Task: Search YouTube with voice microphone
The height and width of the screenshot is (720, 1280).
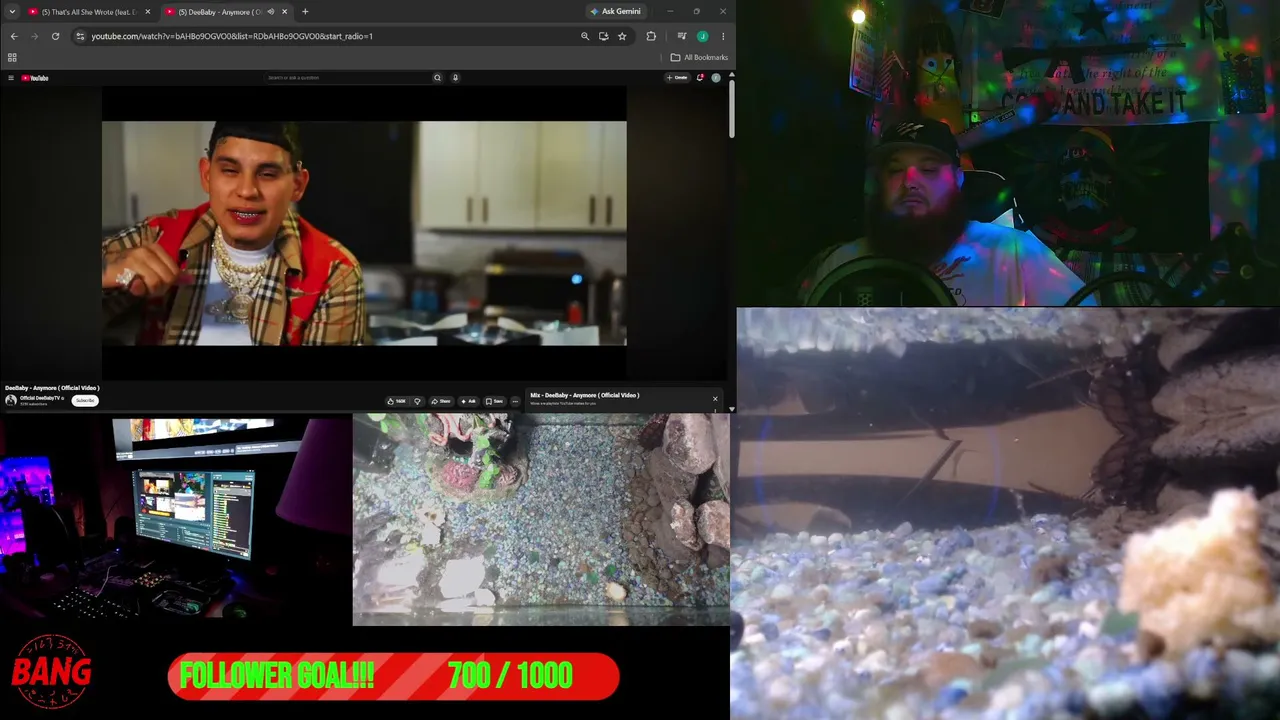Action: pyautogui.click(x=455, y=78)
